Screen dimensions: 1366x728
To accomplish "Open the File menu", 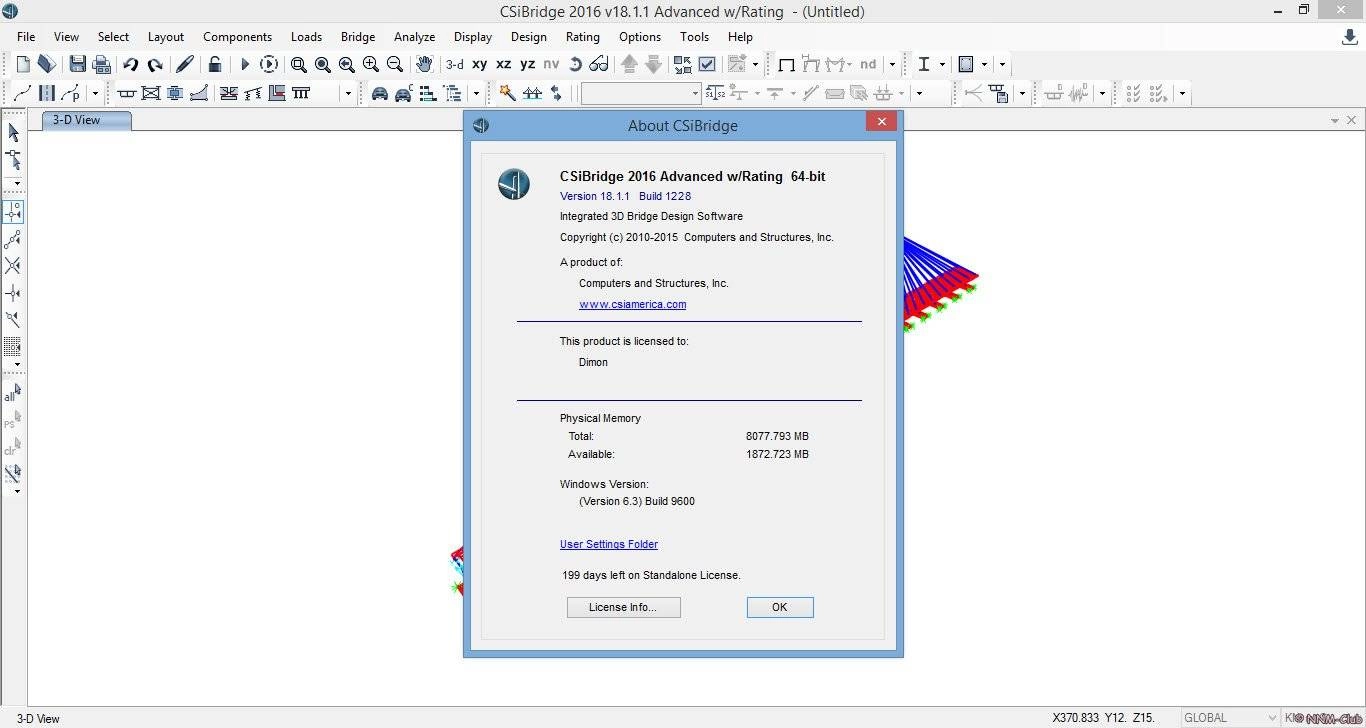I will point(26,36).
